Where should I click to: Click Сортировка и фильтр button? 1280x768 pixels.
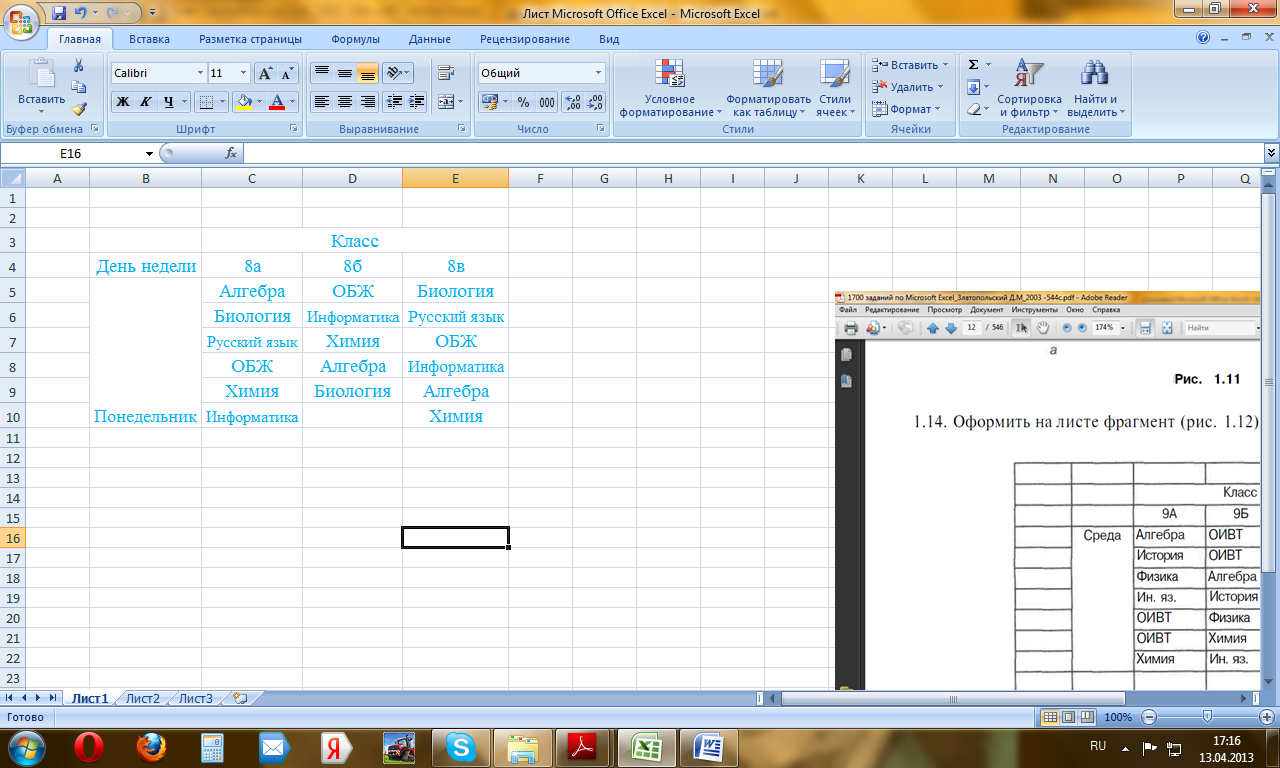pyautogui.click(x=1029, y=89)
